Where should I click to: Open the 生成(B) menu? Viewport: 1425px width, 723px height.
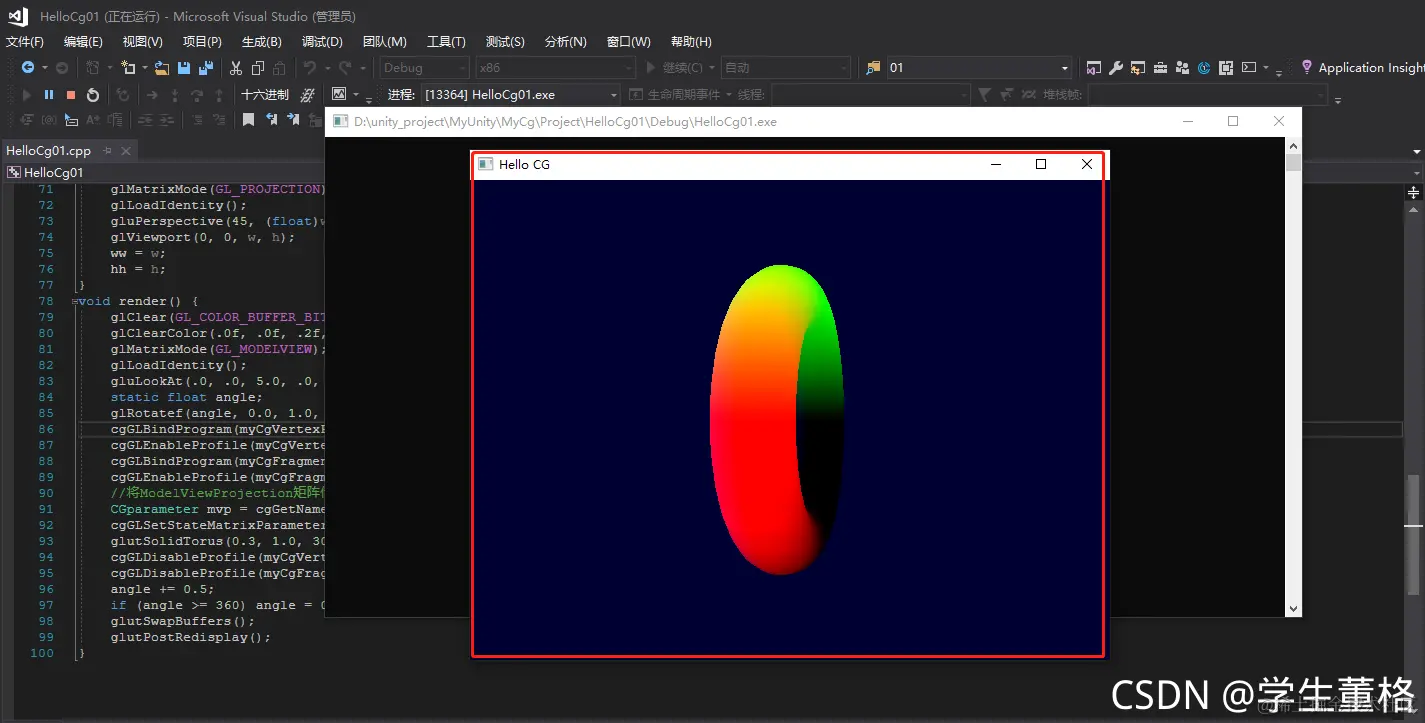coord(261,42)
